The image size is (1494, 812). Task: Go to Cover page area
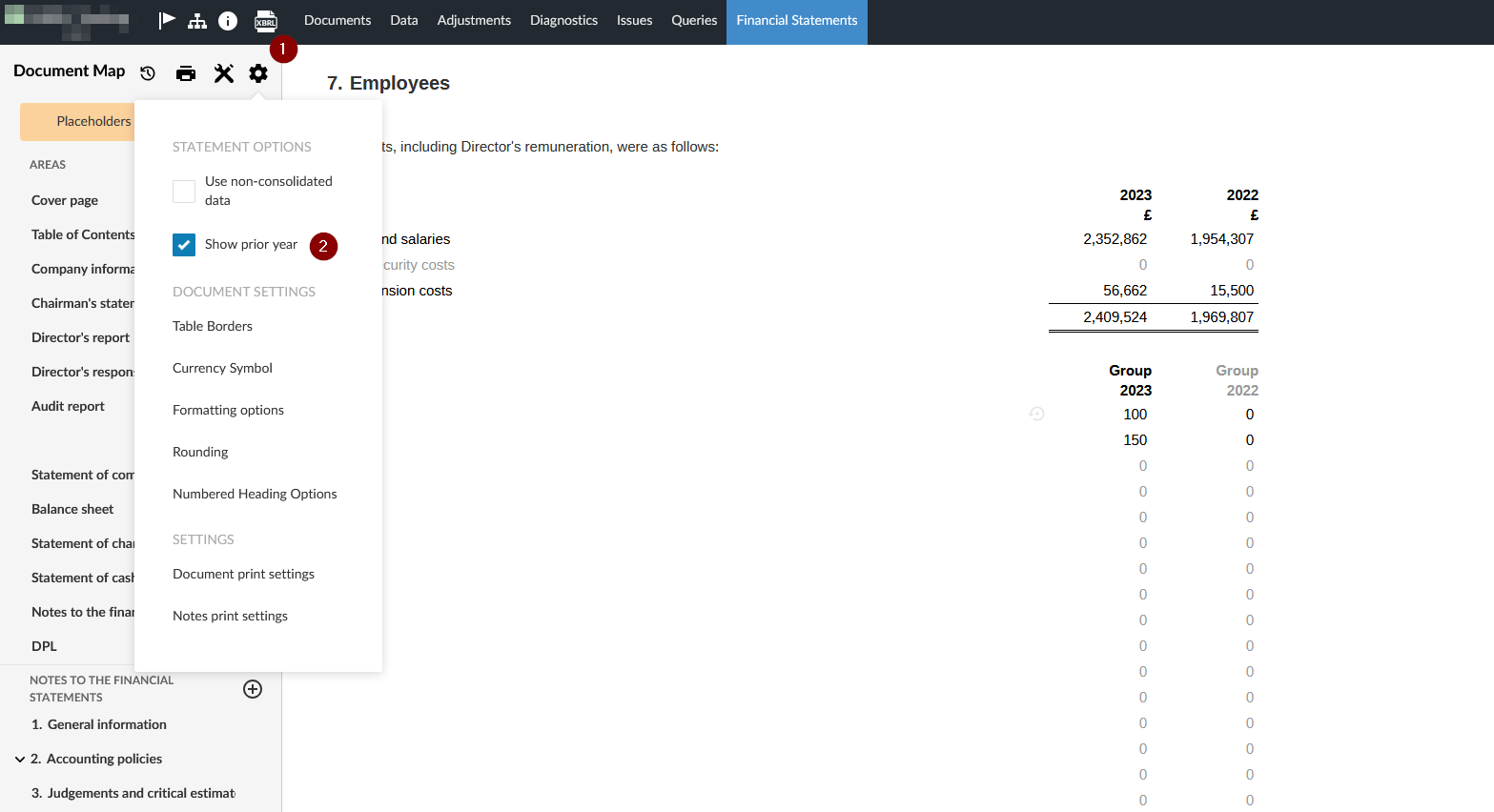[65, 200]
